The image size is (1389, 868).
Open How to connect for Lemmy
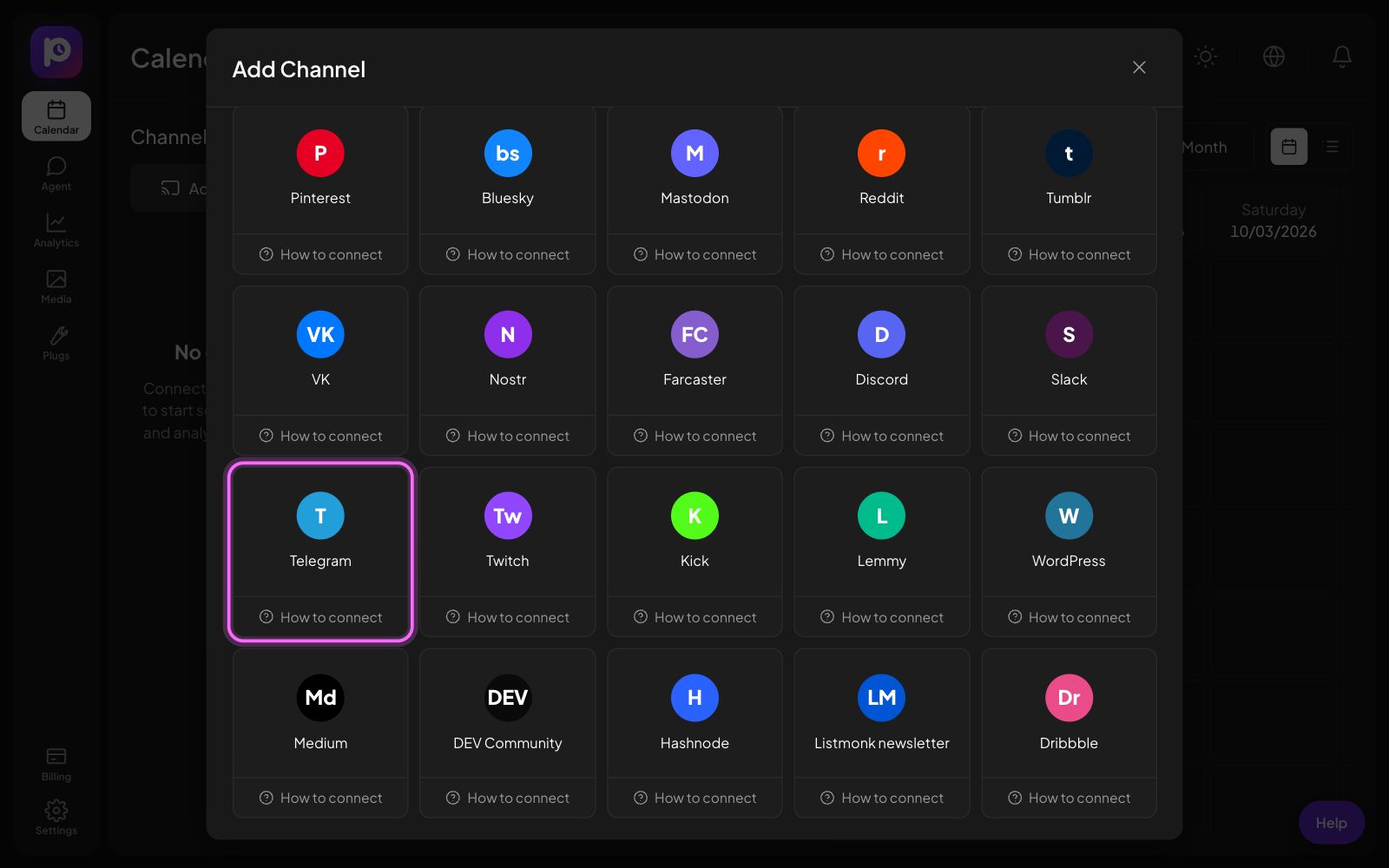coord(882,617)
